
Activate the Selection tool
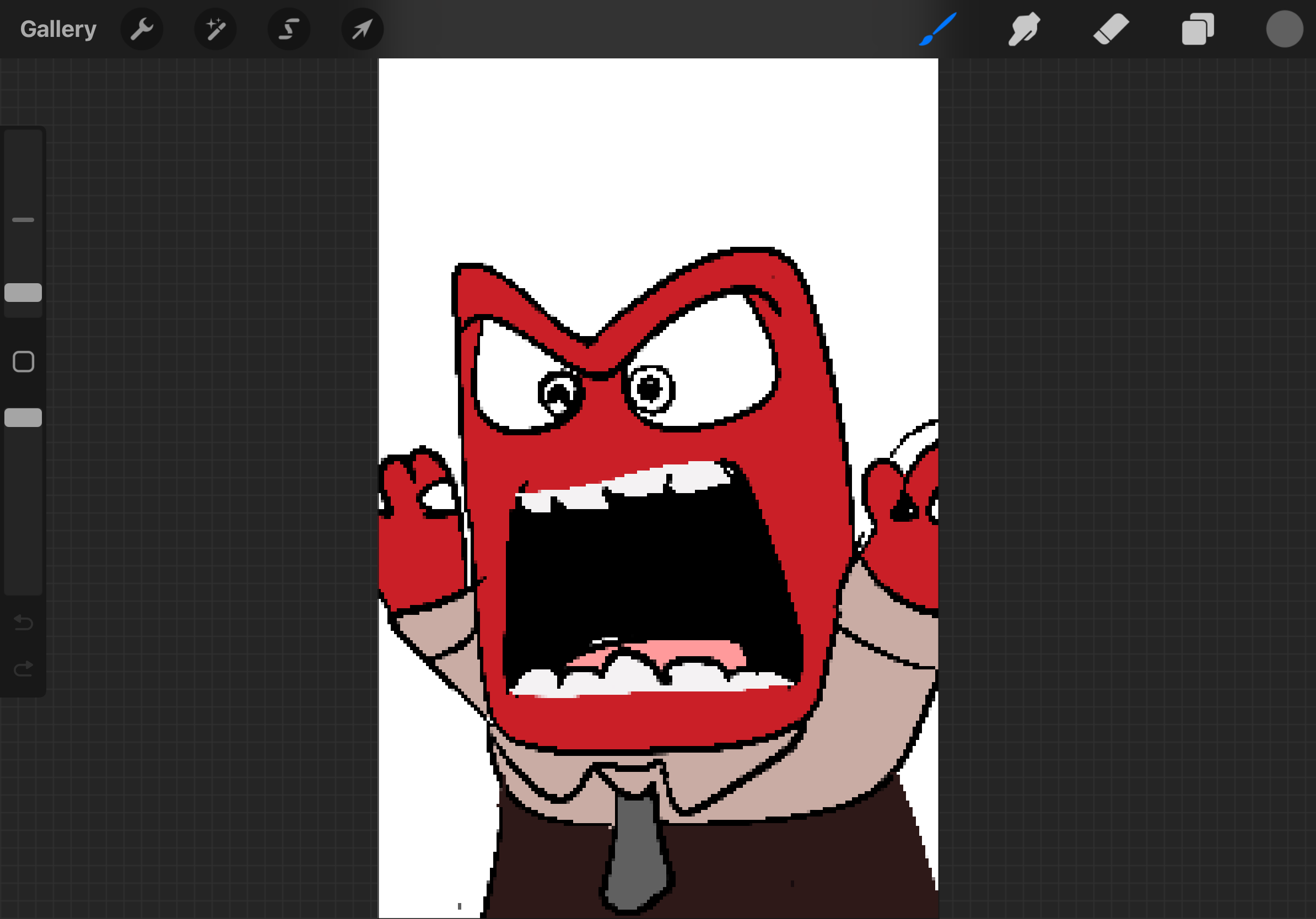pyautogui.click(x=289, y=28)
